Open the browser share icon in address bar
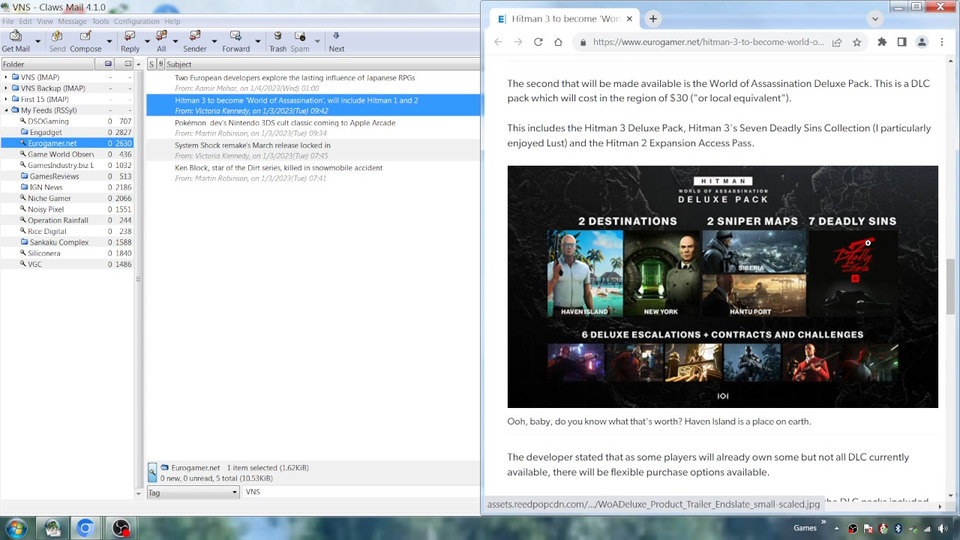The width and height of the screenshot is (960, 540). pyautogui.click(x=836, y=42)
